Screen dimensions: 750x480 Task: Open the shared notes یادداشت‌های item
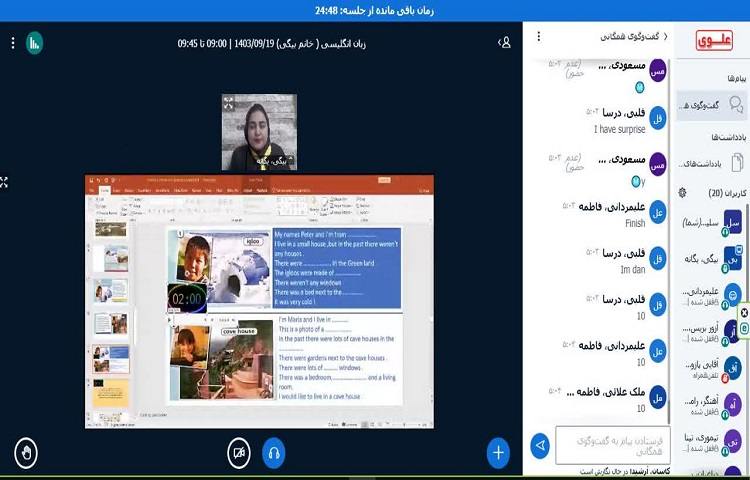pyautogui.click(x=712, y=164)
